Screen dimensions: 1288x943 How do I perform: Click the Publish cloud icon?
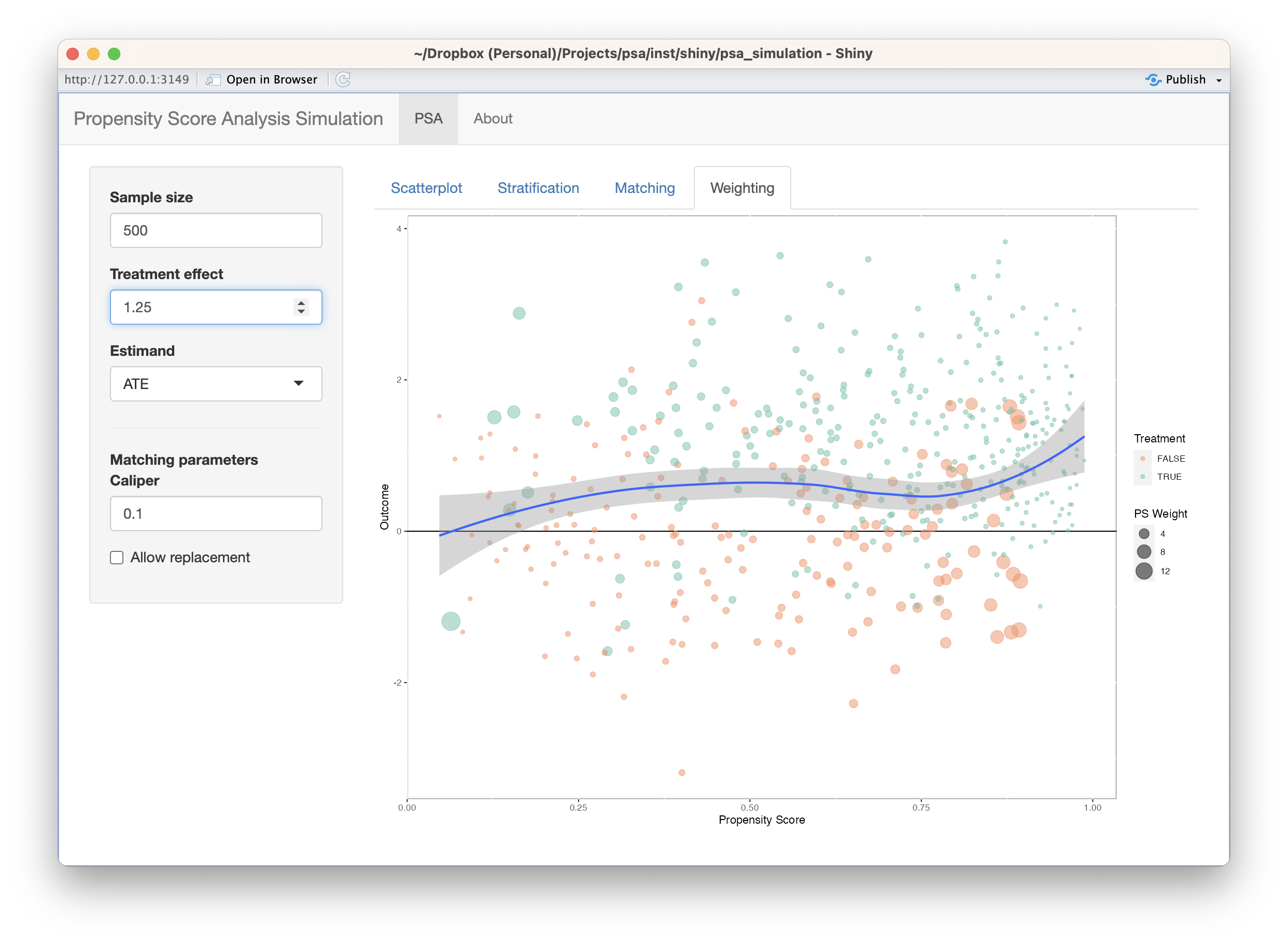click(1153, 80)
